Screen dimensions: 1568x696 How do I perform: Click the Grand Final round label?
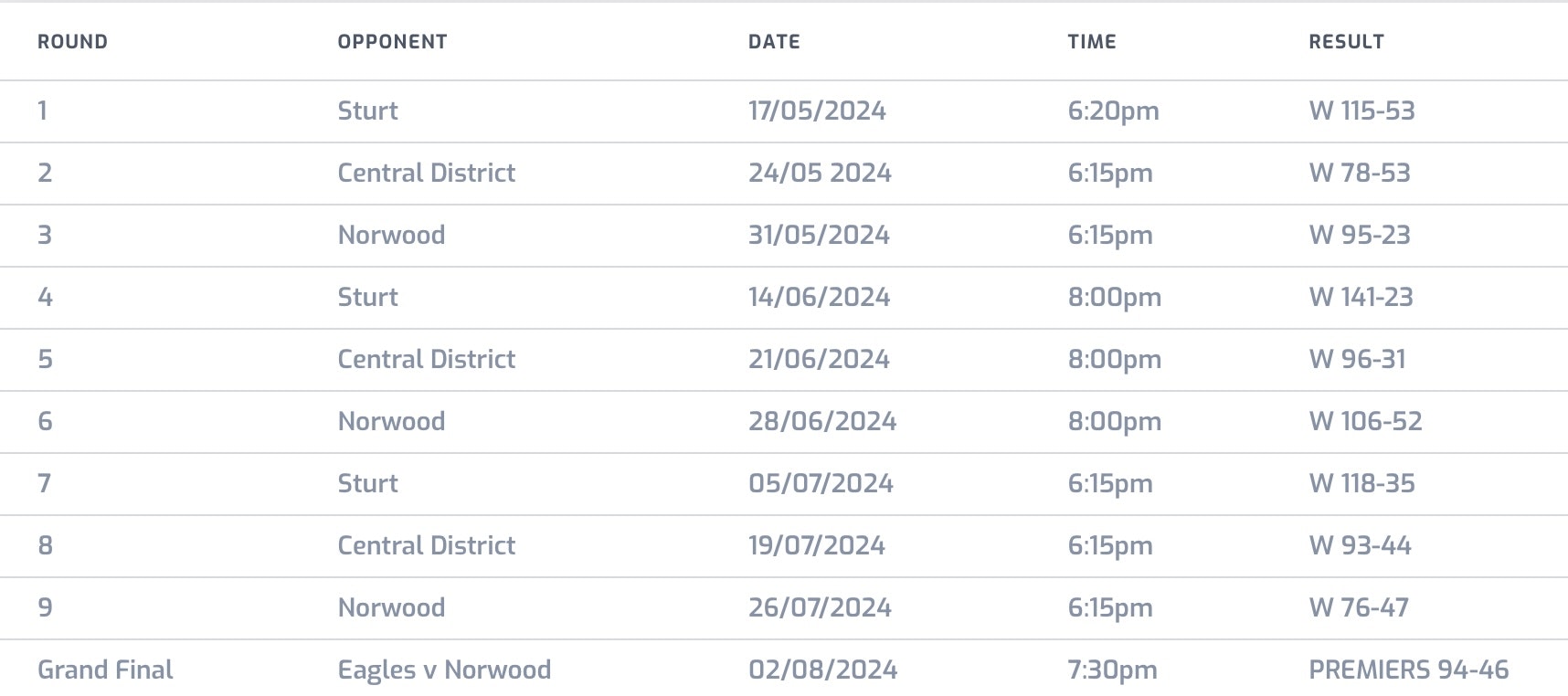(x=105, y=670)
